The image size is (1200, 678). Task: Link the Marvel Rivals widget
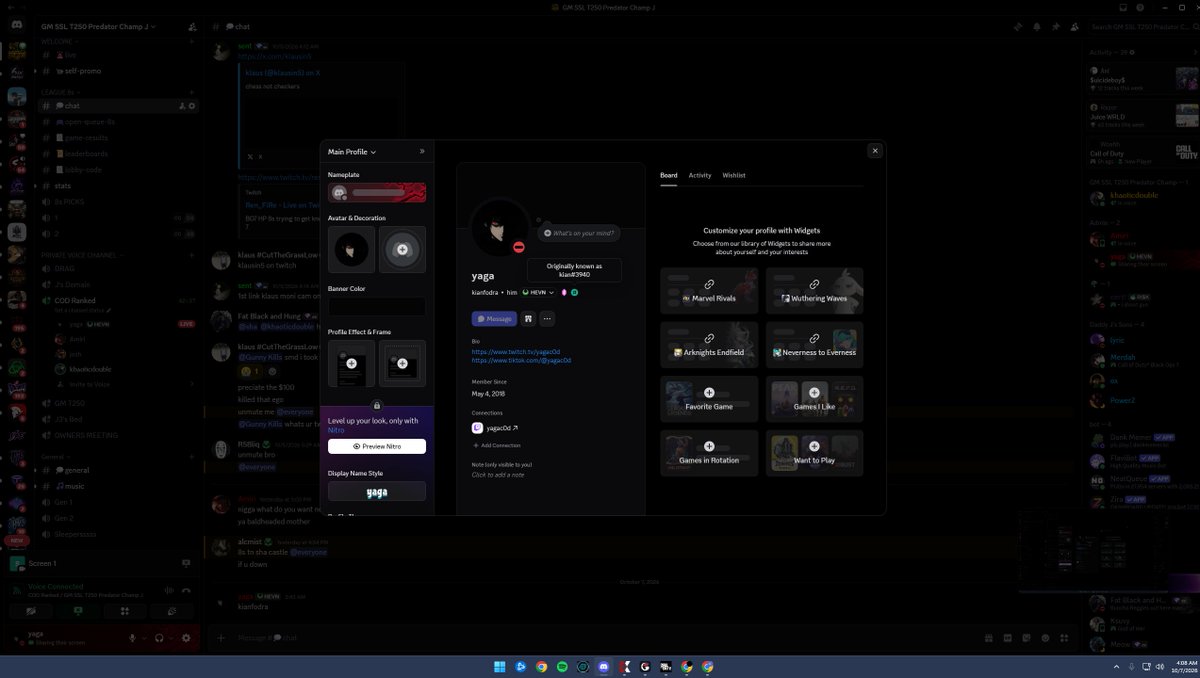pos(709,291)
